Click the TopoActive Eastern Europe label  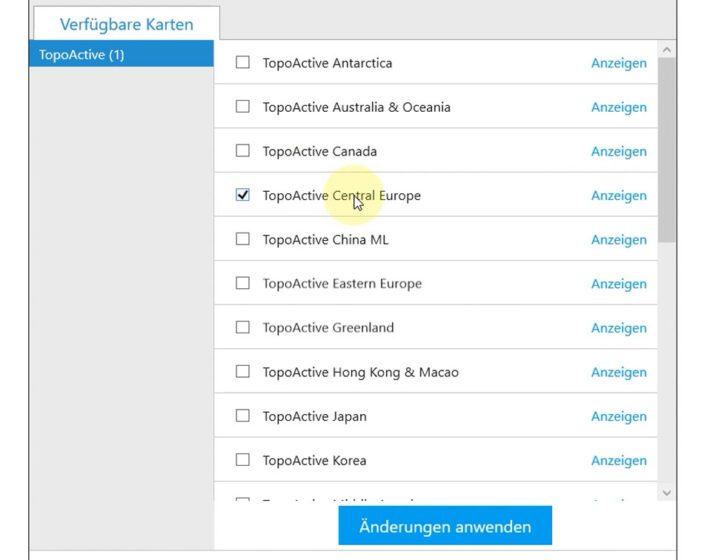click(x=342, y=283)
